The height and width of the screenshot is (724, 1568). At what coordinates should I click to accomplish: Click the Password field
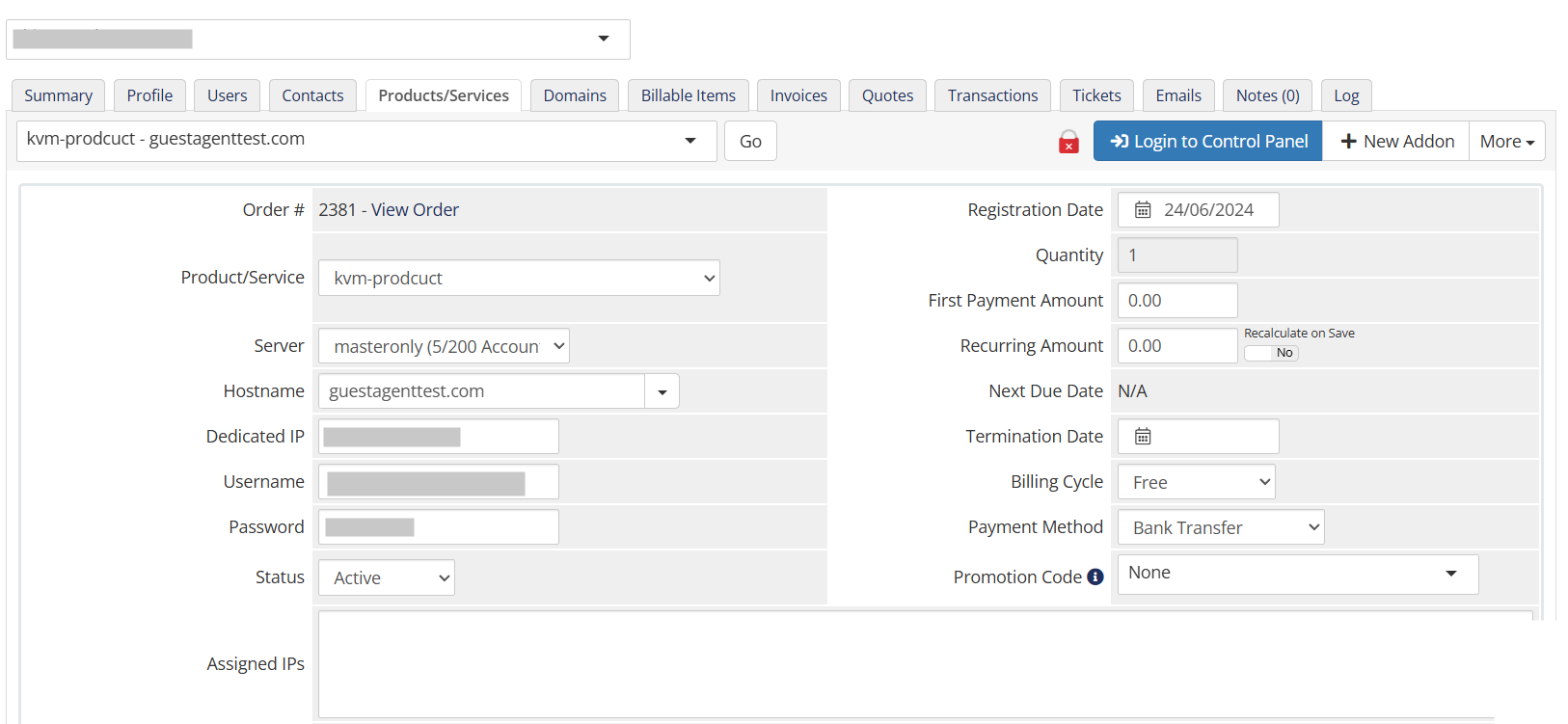tap(439, 527)
